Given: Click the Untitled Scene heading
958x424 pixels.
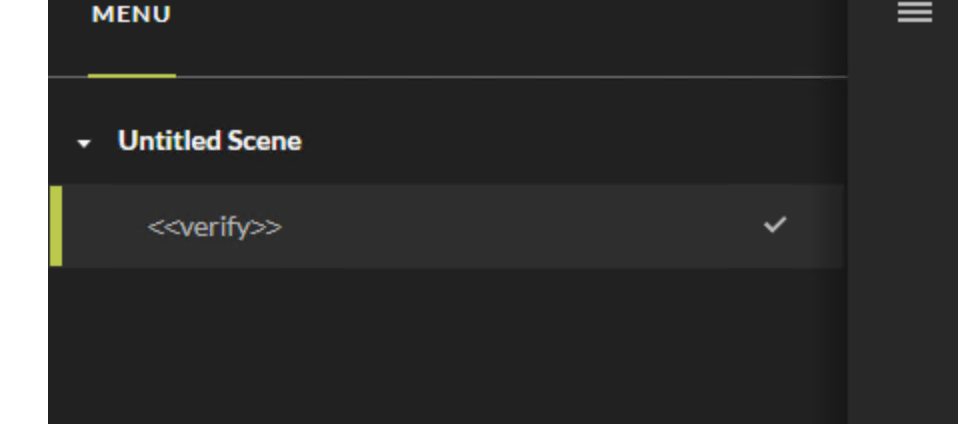Looking at the screenshot, I should click(x=209, y=141).
